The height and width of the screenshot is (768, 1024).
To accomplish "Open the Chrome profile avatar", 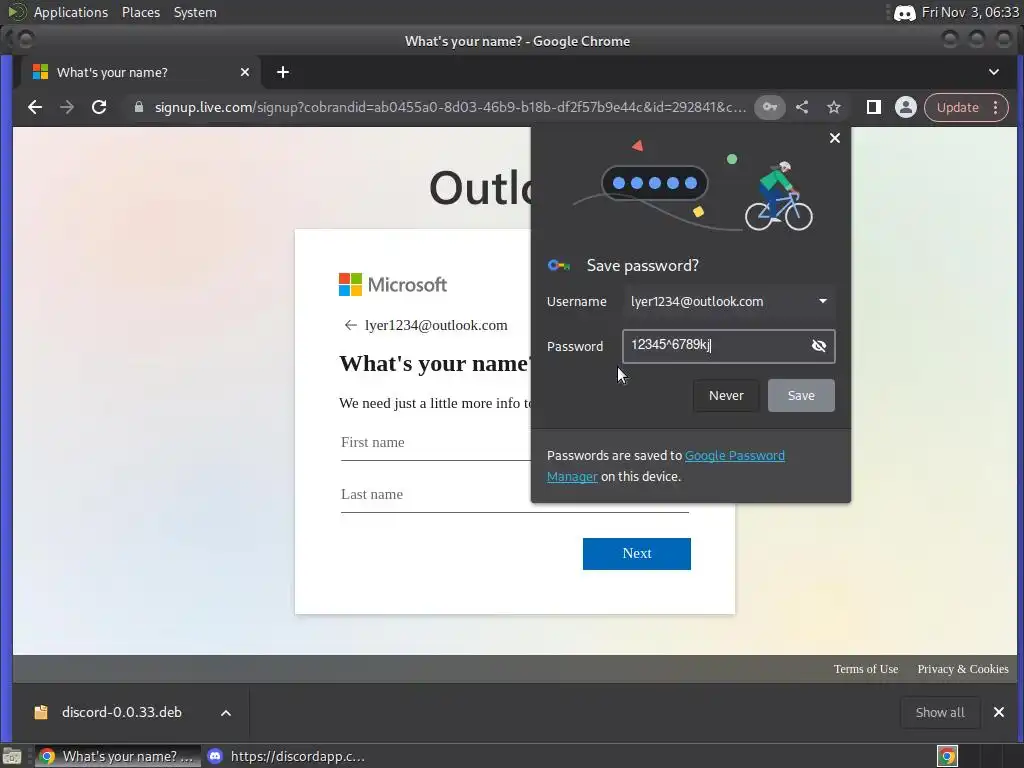I will 906,107.
